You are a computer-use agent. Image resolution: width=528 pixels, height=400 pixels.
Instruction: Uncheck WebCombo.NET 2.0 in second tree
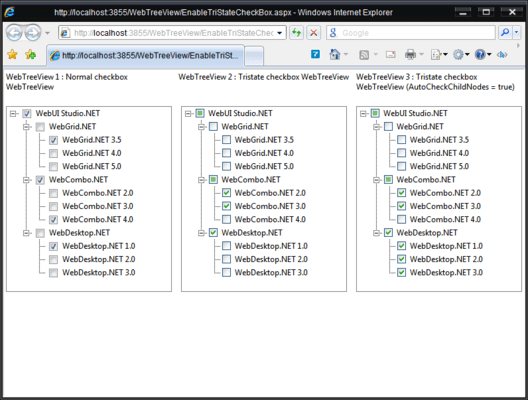coord(226,193)
